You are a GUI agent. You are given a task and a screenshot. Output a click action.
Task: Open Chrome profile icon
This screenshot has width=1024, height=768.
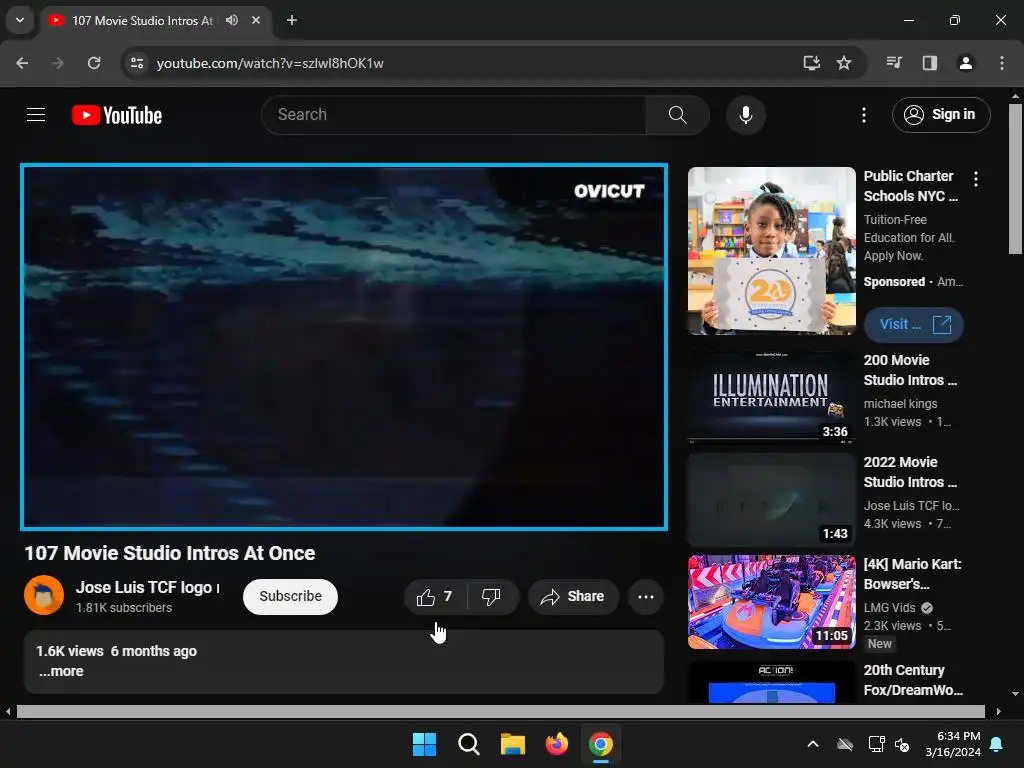[965, 63]
